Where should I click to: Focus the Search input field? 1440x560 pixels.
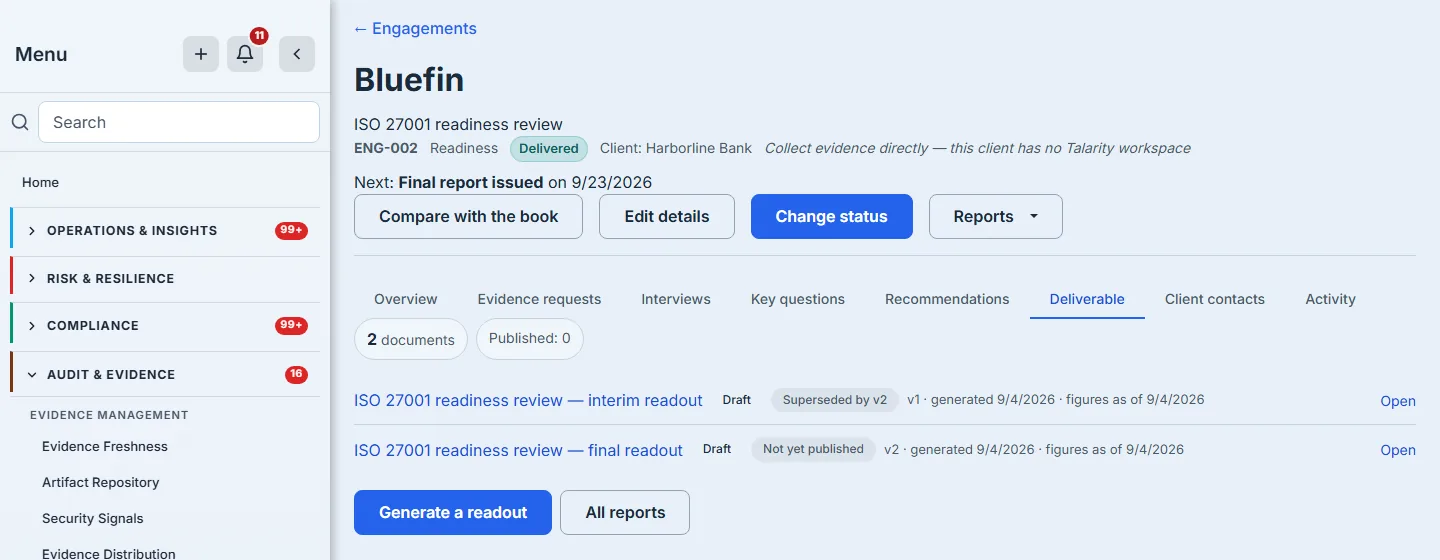tap(179, 122)
